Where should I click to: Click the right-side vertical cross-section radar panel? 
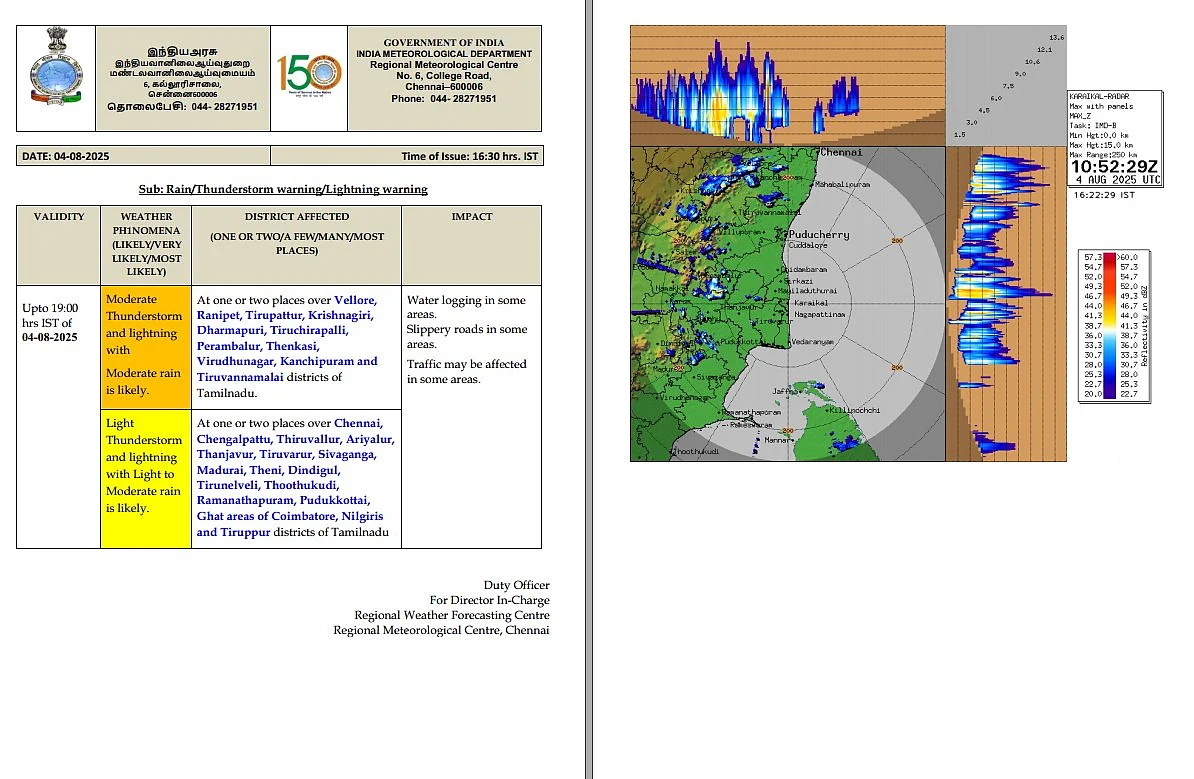[1005, 304]
